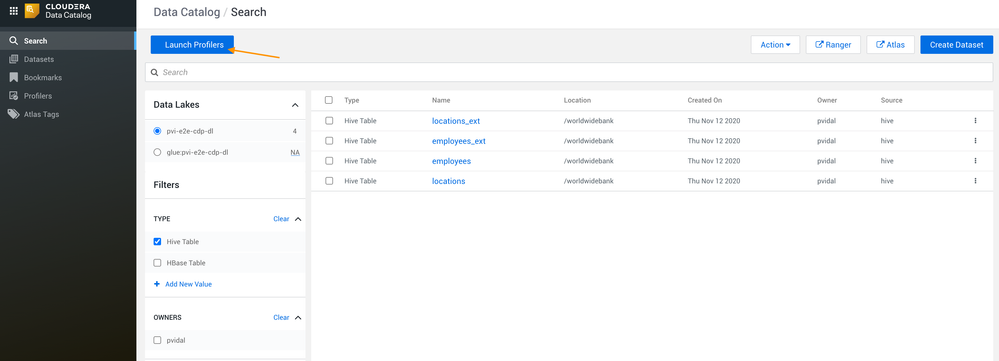This screenshot has width=999, height=361.
Task: Click the Type column header
Action: tap(352, 101)
